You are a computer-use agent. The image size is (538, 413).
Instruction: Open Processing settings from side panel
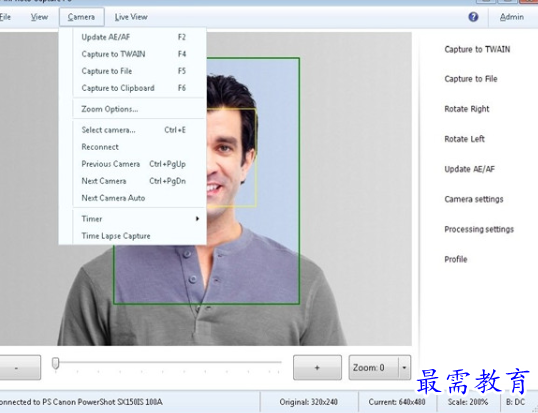(479, 229)
